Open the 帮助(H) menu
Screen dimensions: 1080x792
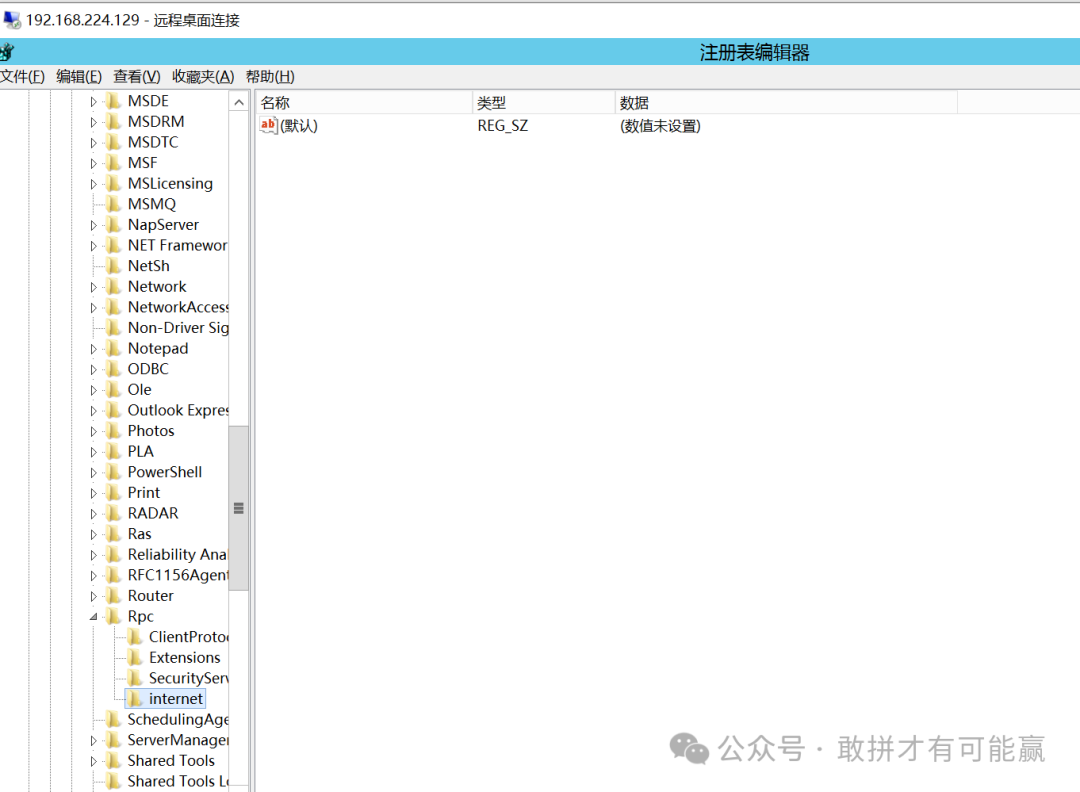click(270, 77)
